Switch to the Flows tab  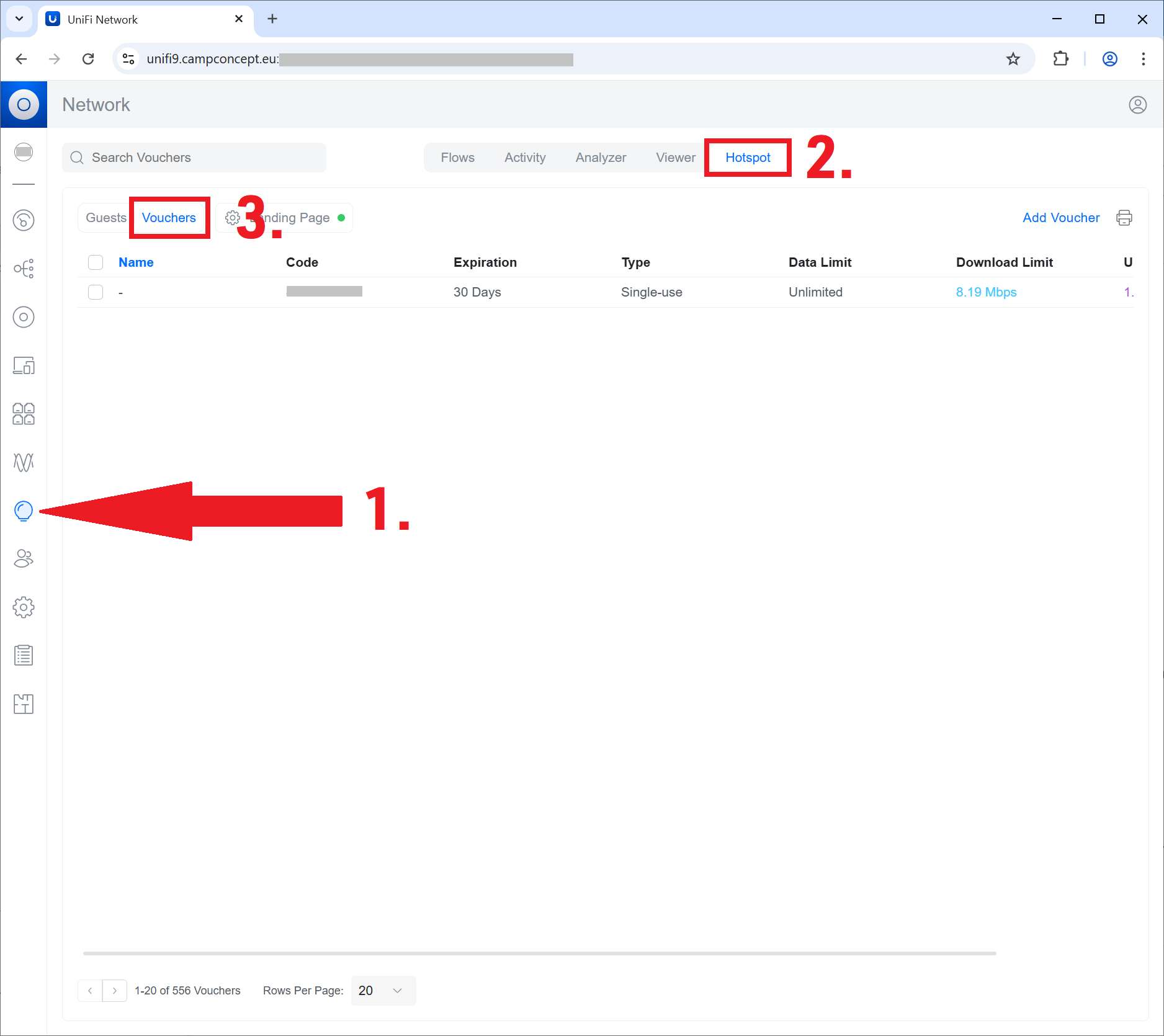click(457, 158)
